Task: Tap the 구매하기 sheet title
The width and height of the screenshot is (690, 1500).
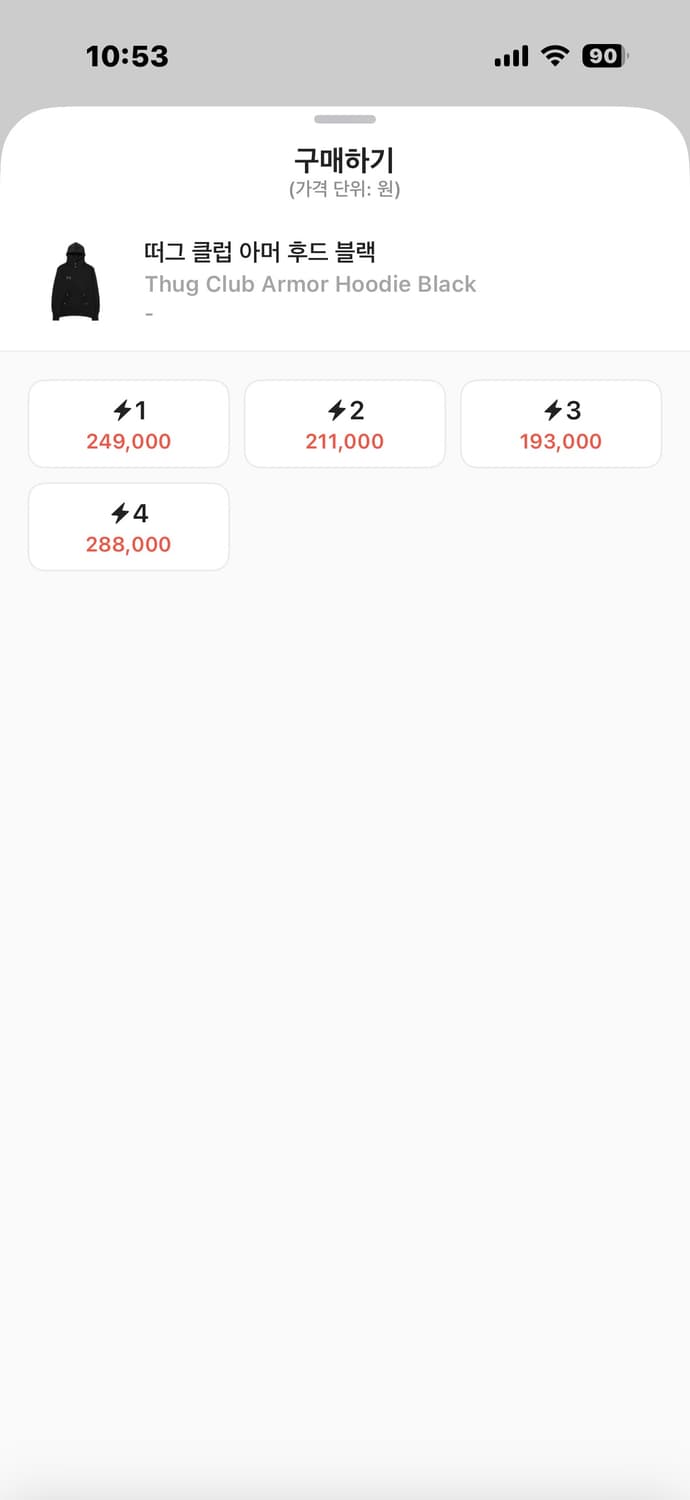Action: tap(345, 160)
